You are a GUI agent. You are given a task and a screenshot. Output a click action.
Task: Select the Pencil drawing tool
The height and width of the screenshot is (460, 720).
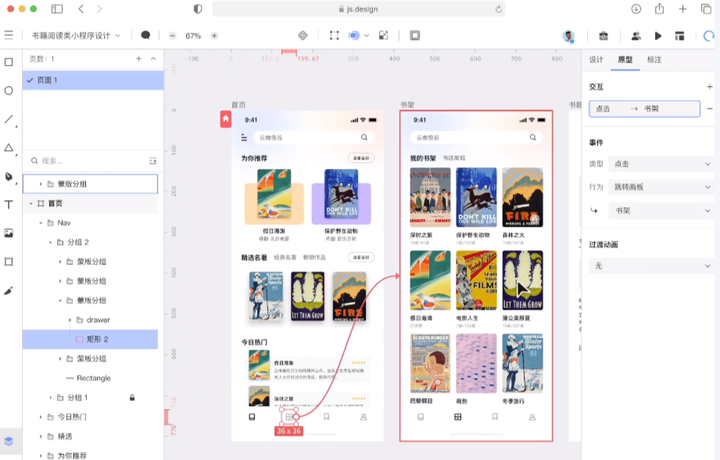tap(9, 291)
